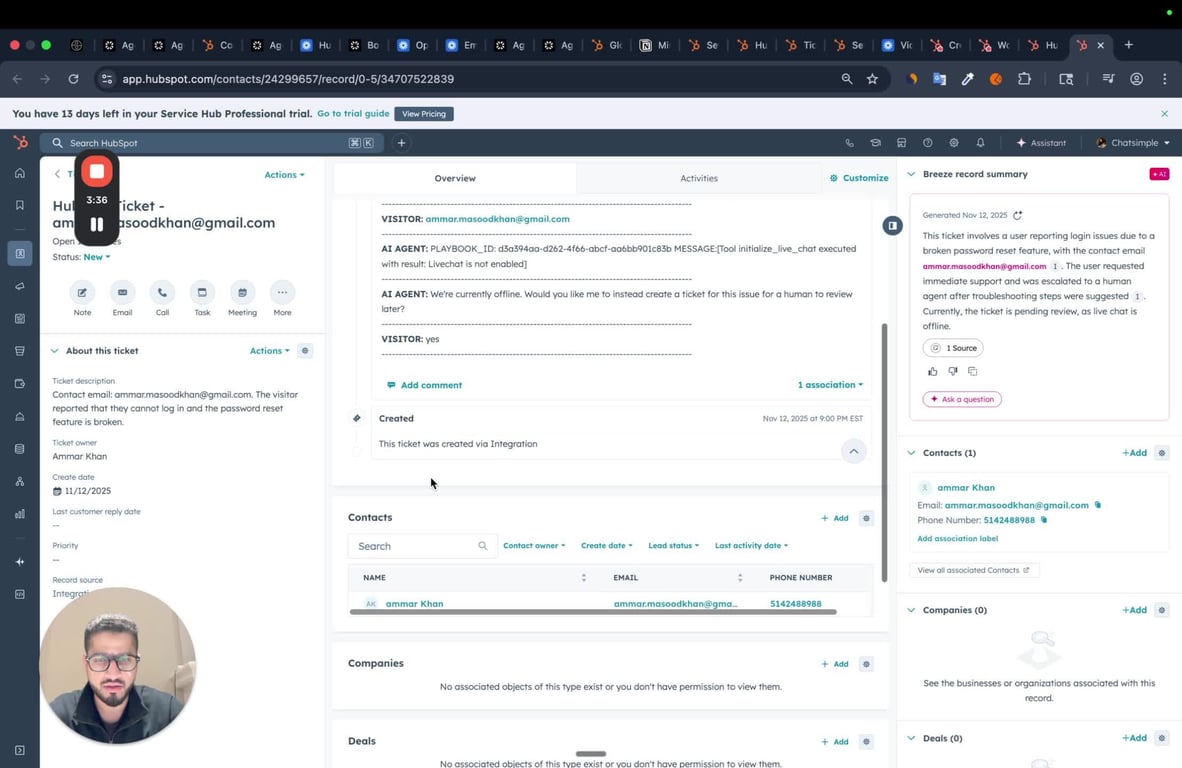Viewport: 1182px width, 768px height.
Task: Open the Assistant menu item
Action: pos(1040,142)
